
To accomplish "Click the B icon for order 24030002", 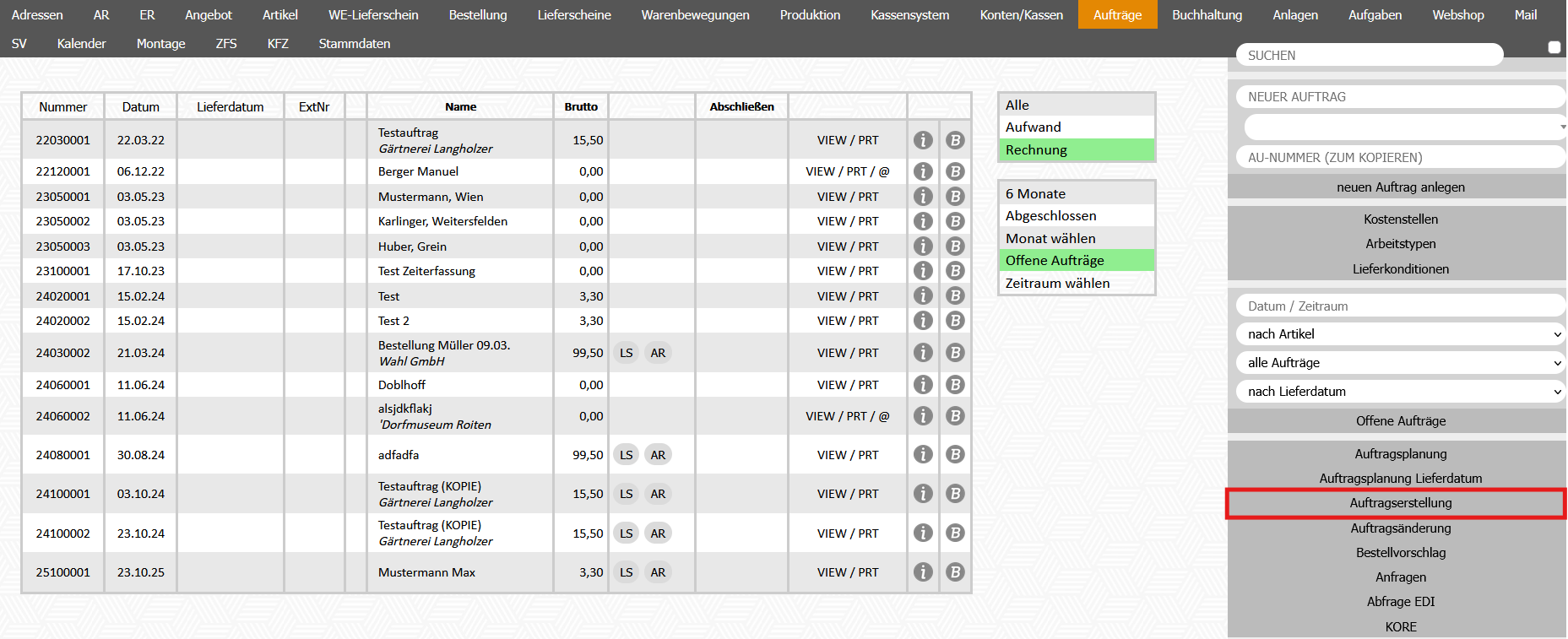I will (955, 353).
